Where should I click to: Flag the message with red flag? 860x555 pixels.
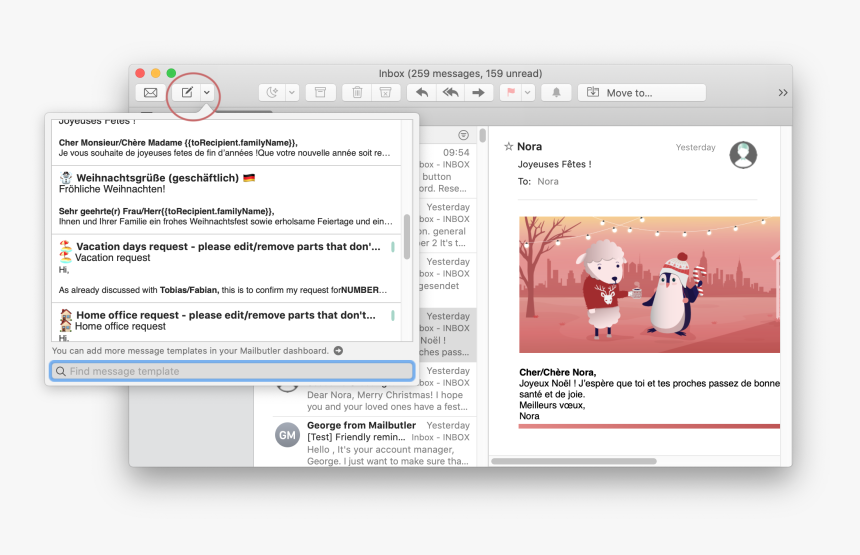511,93
